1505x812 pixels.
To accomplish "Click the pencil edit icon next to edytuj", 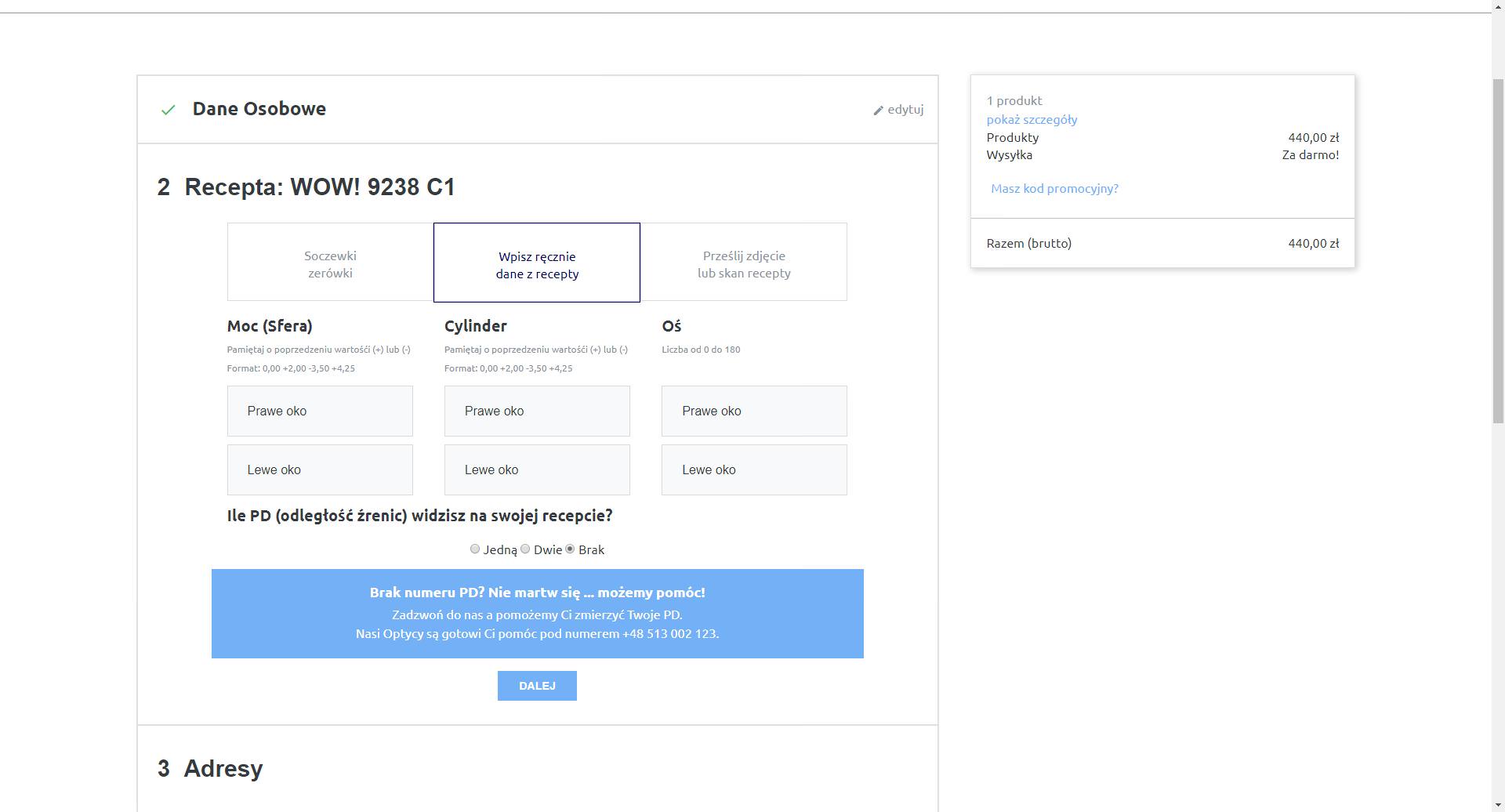I will [878, 111].
